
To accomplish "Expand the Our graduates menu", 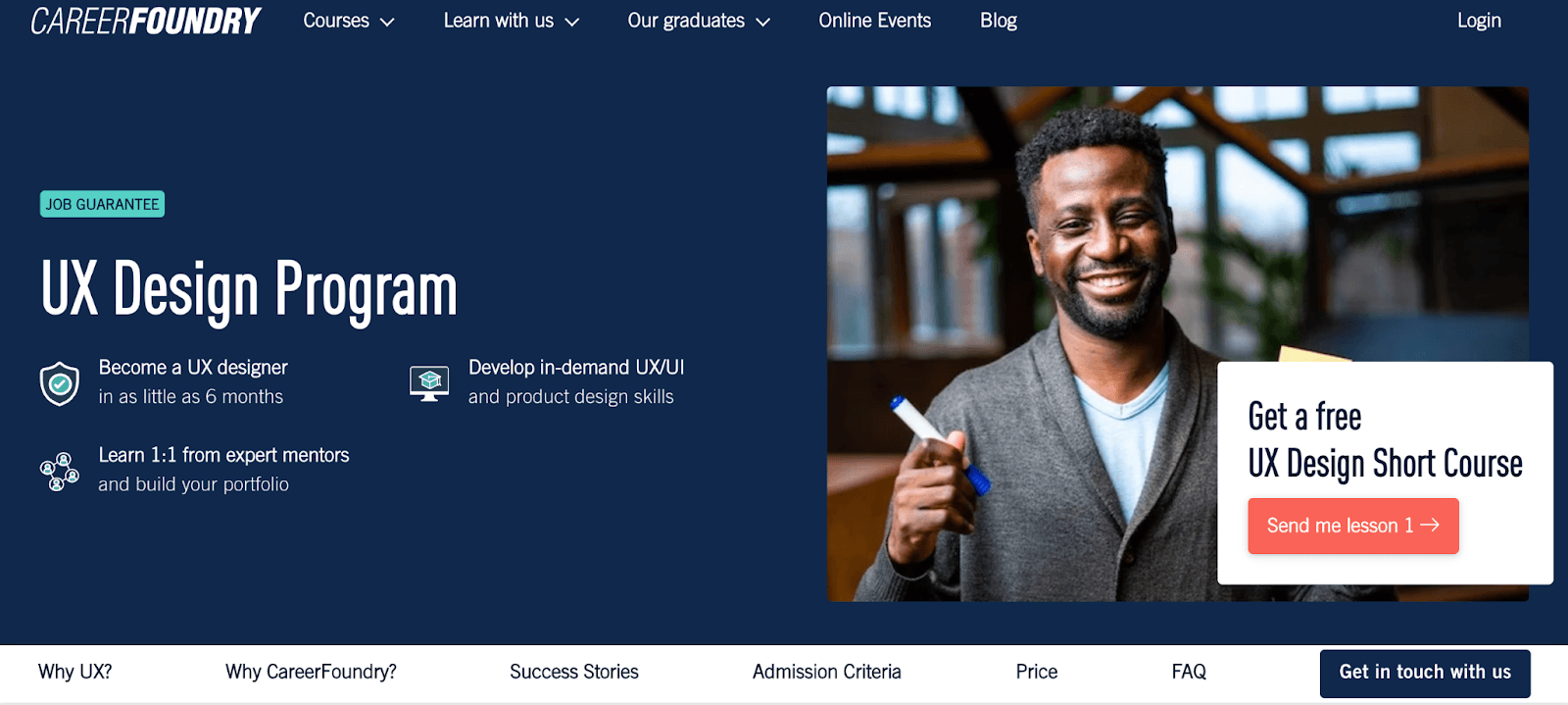I will (x=698, y=21).
